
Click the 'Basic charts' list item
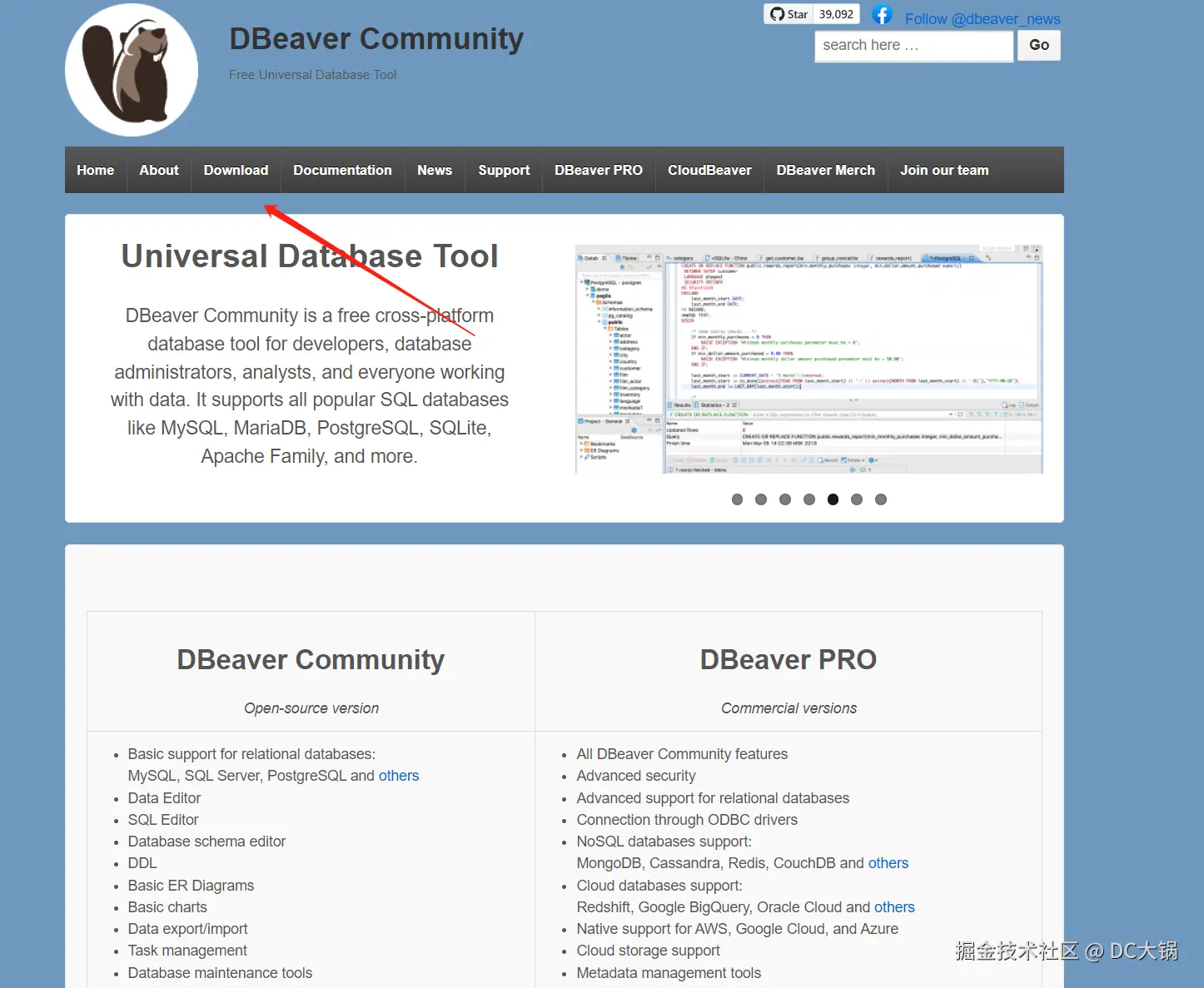click(x=167, y=907)
